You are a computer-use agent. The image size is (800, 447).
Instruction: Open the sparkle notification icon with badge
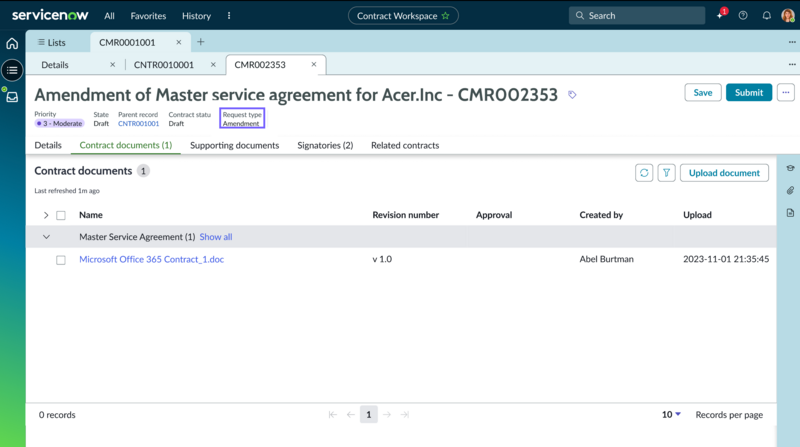click(720, 15)
